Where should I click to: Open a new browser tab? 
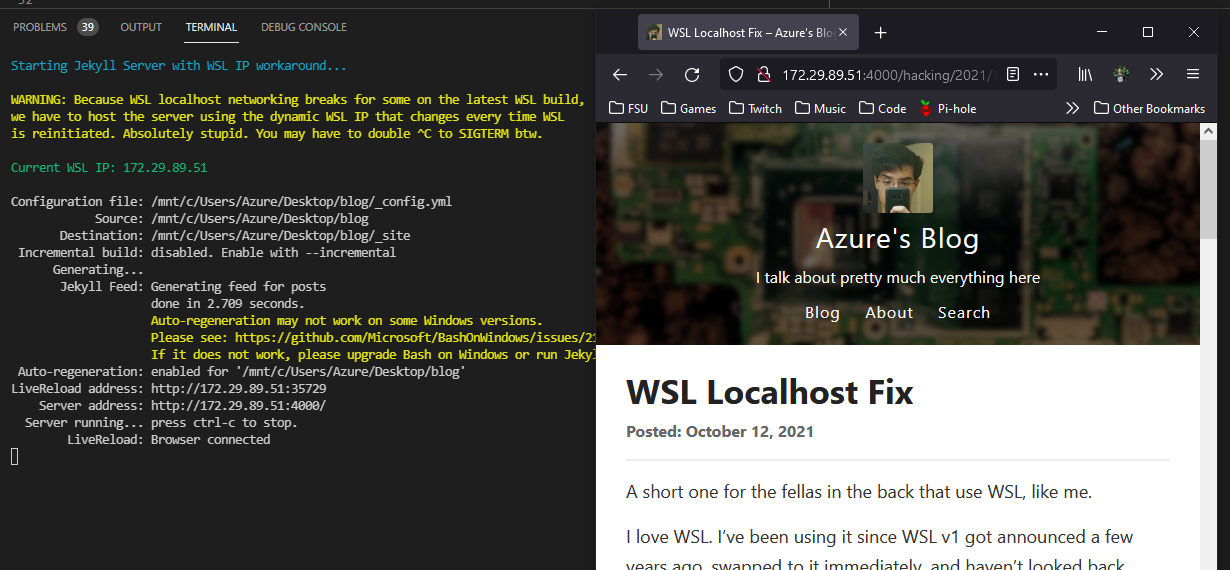pos(880,33)
